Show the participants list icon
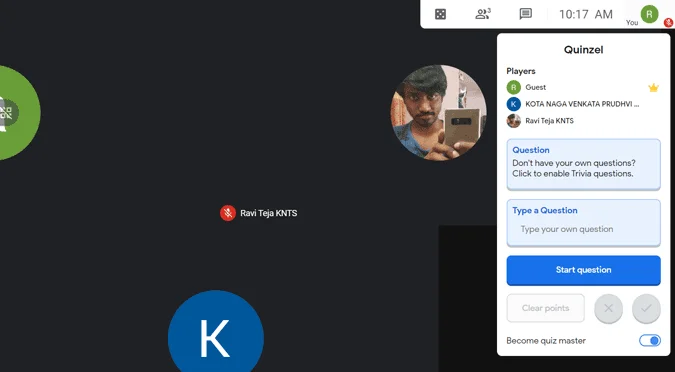The height and width of the screenshot is (372, 675). pyautogui.click(x=483, y=14)
